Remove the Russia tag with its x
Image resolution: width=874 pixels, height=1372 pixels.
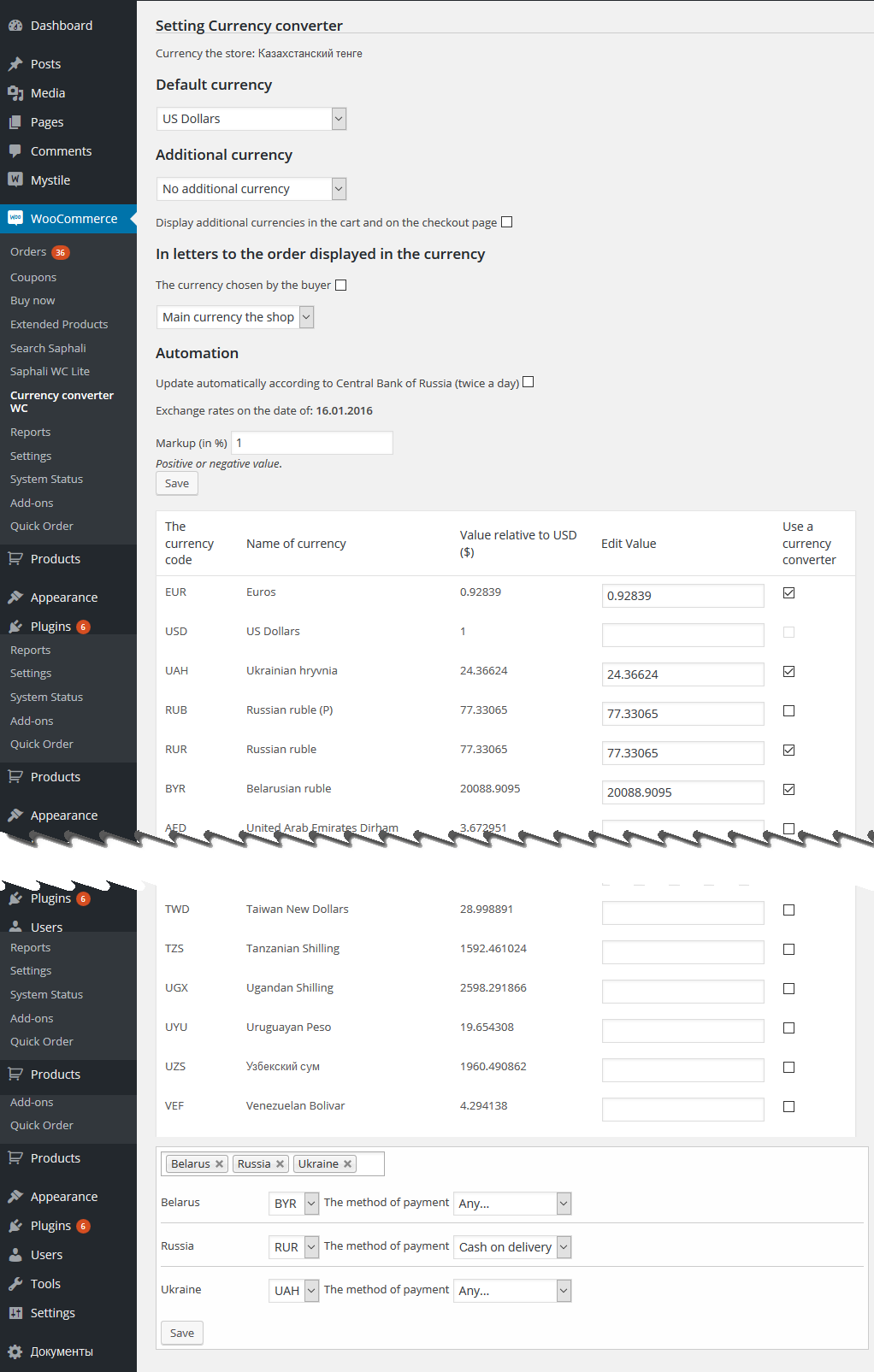tap(280, 1164)
